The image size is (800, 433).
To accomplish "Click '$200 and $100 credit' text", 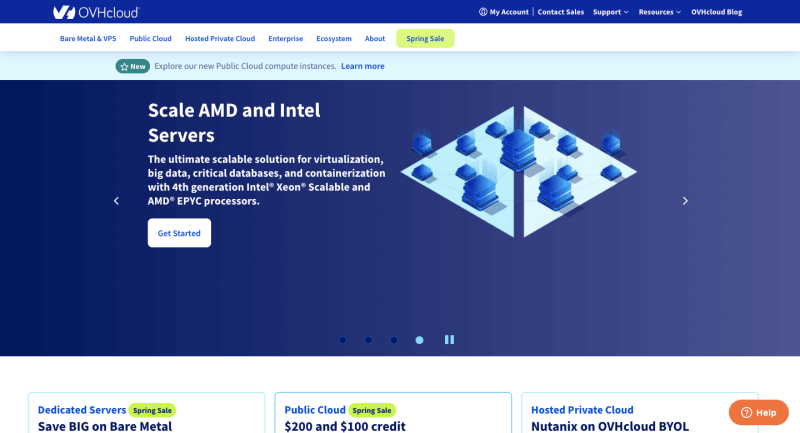I will [x=345, y=426].
